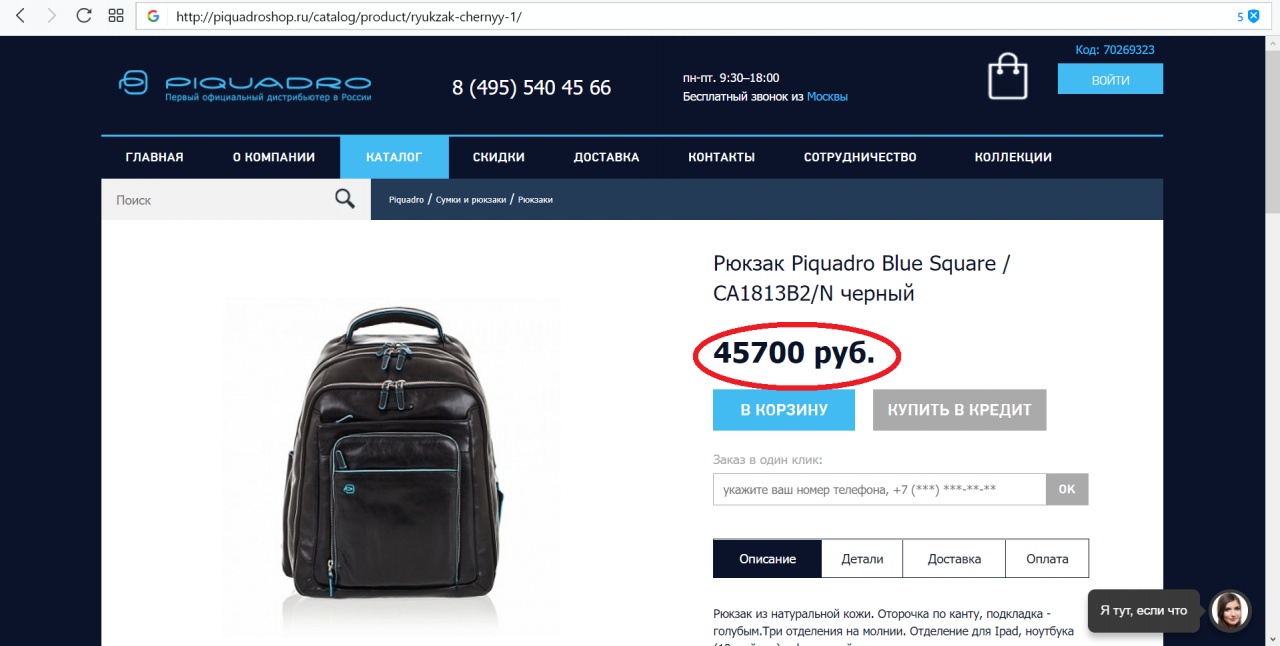Click the search magnifier icon

coord(345,199)
